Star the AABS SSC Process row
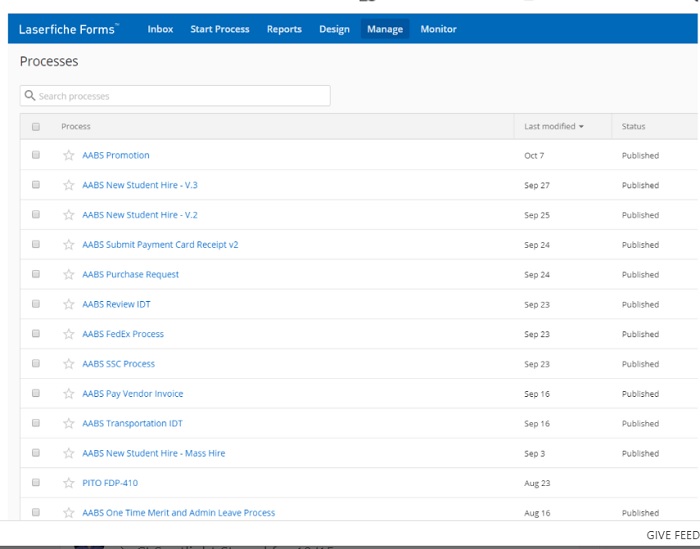The height and width of the screenshot is (549, 700). click(x=68, y=364)
